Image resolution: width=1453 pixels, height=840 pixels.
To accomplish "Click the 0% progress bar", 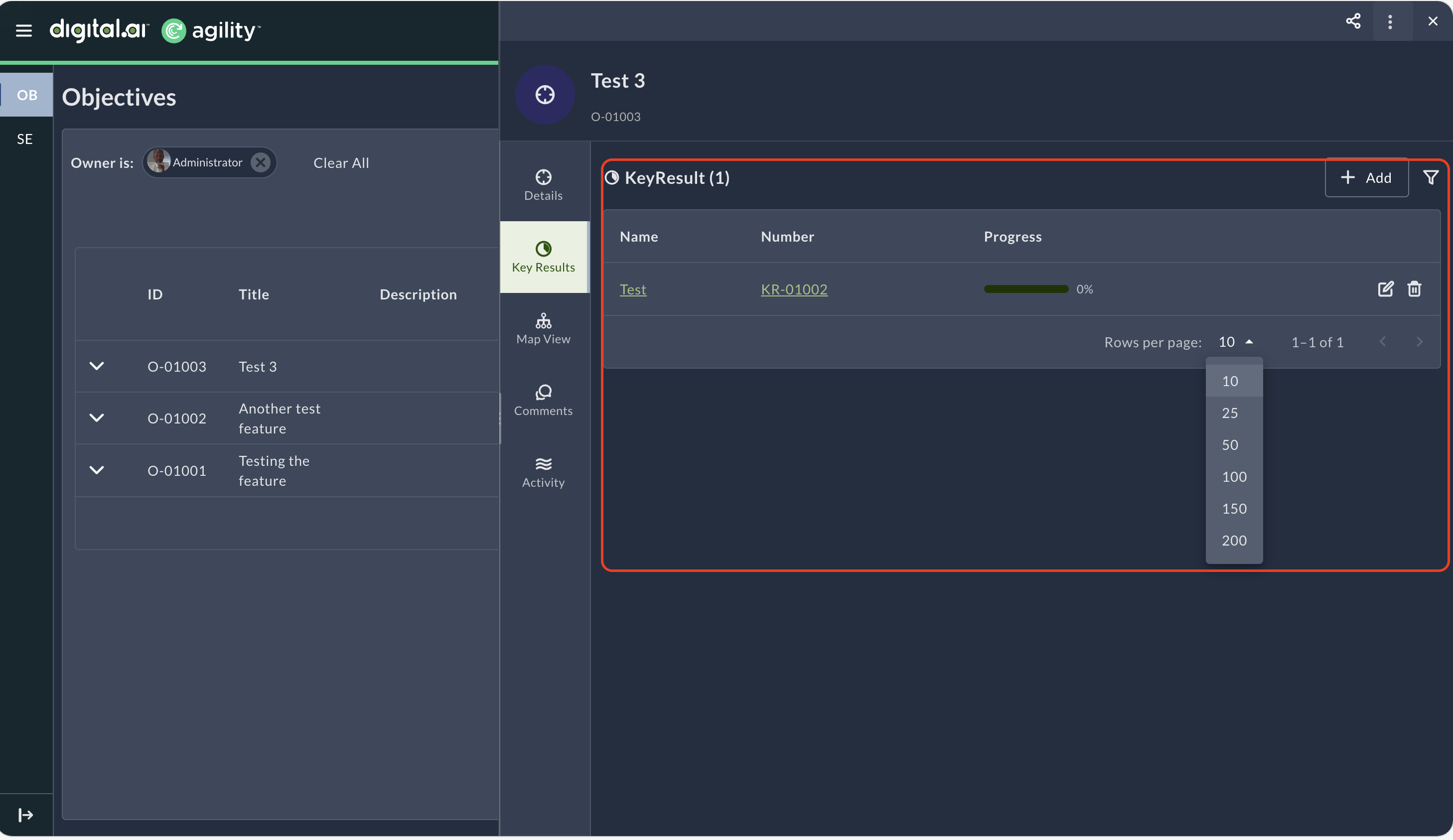I will click(1026, 289).
